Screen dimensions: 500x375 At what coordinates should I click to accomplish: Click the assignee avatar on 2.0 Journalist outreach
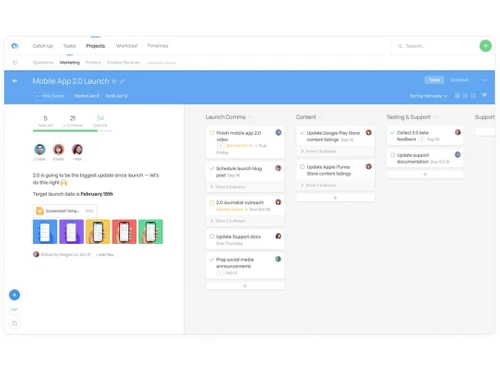pyautogui.click(x=278, y=202)
